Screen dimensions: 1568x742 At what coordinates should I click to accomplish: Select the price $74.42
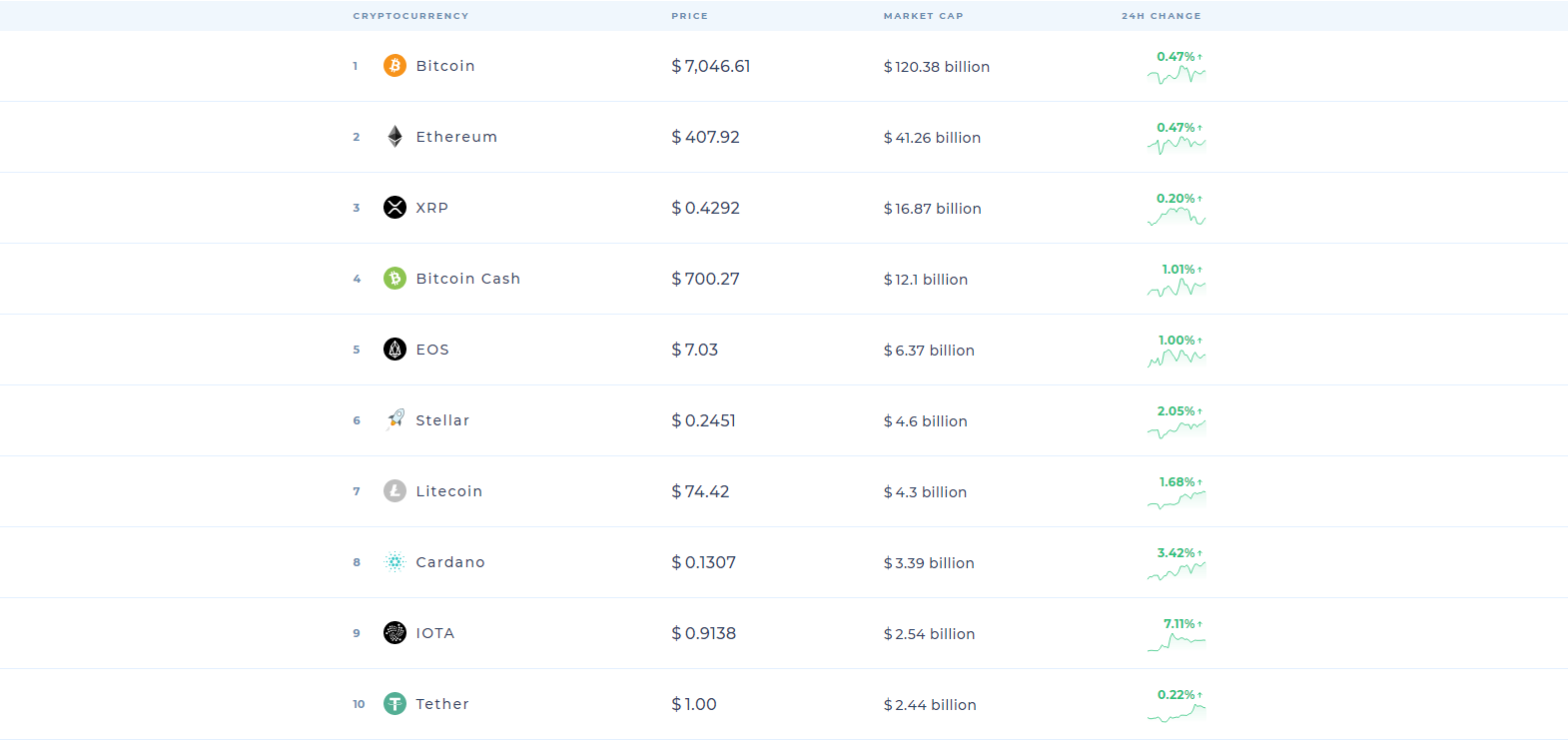700,491
